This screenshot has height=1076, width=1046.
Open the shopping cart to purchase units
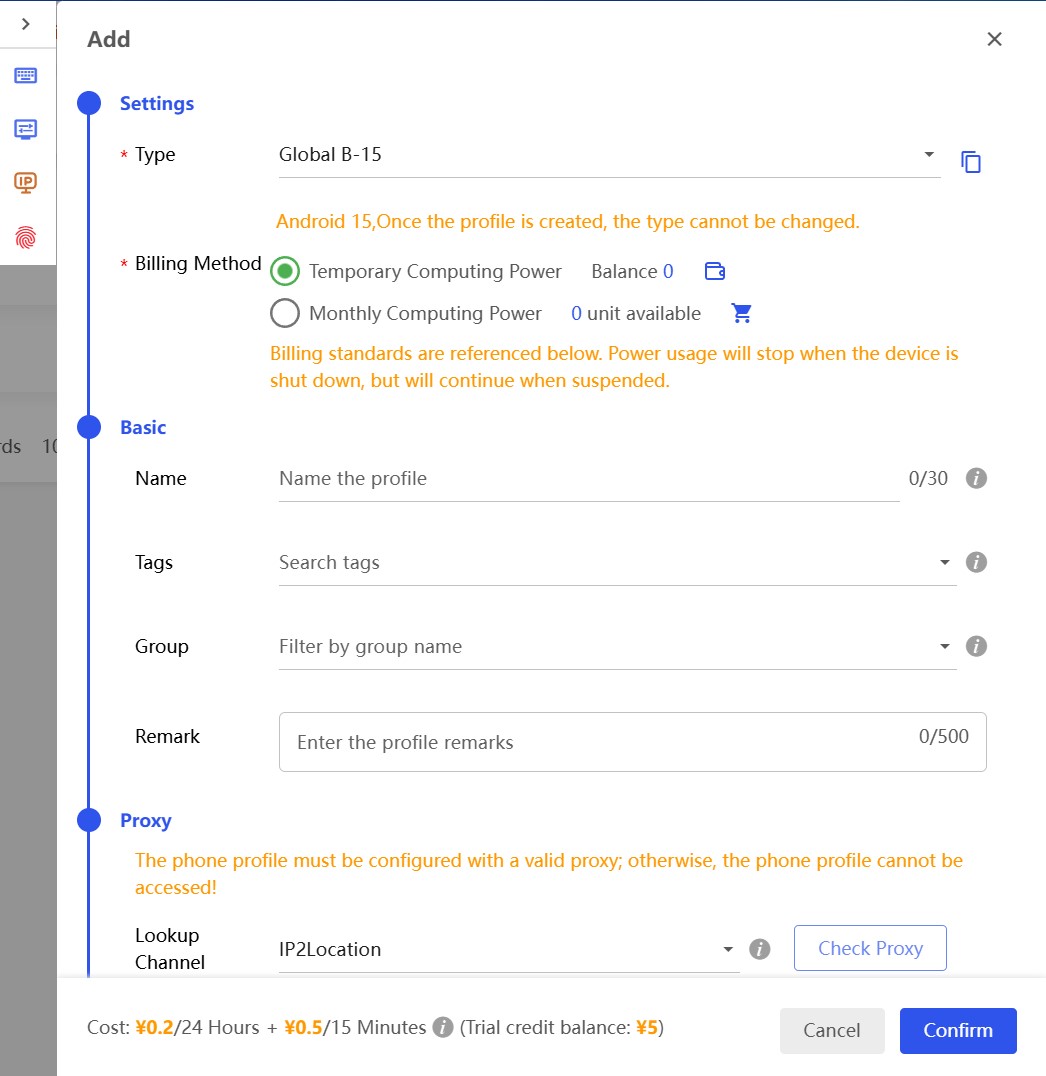(741, 313)
